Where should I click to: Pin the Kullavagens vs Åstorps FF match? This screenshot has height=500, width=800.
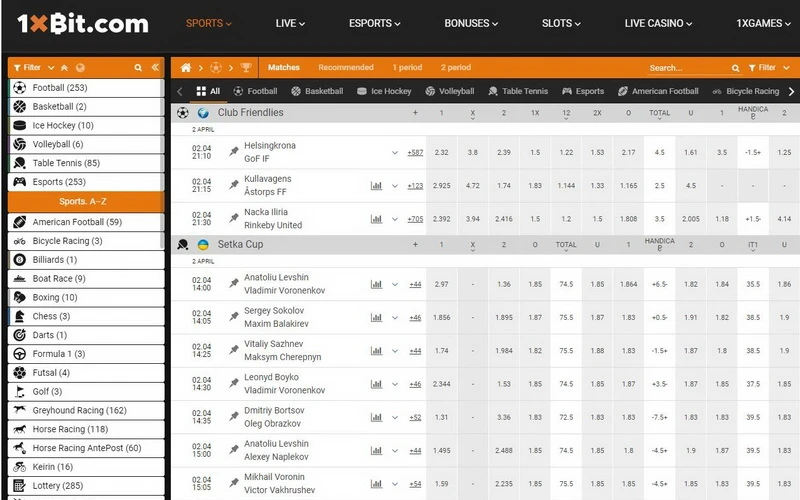(x=234, y=185)
